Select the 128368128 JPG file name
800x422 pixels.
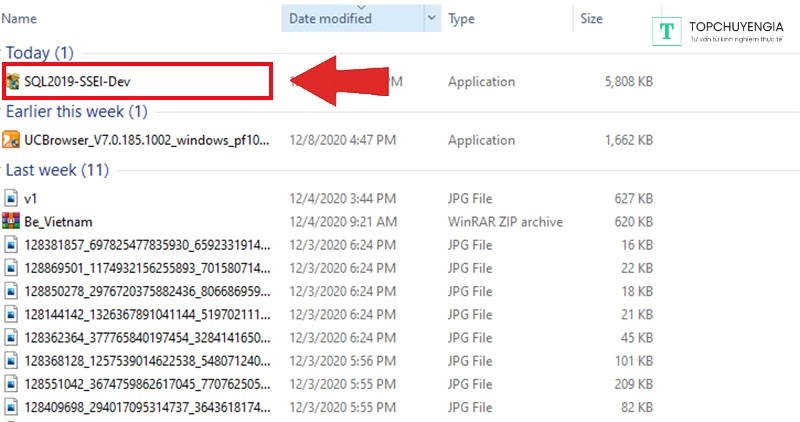[x=146, y=361]
